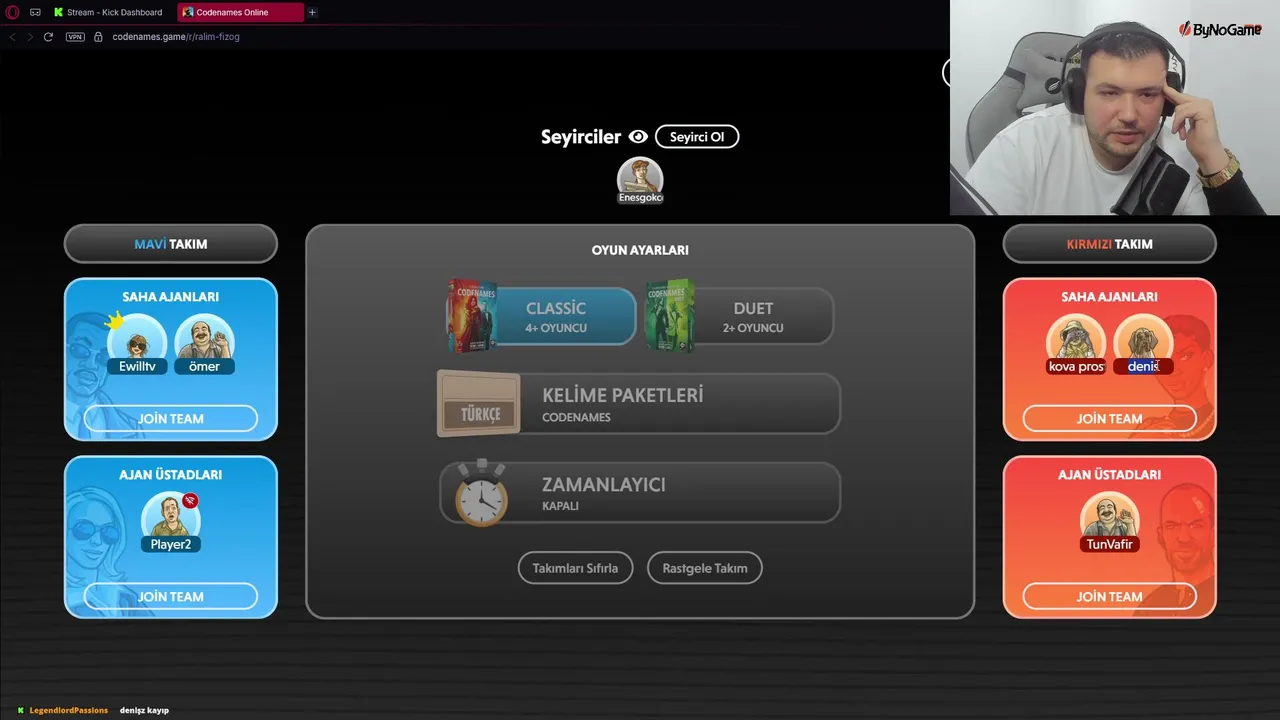The height and width of the screenshot is (720, 1280).
Task: Click the OYUN AYARLARI heading
Action: tap(640, 250)
